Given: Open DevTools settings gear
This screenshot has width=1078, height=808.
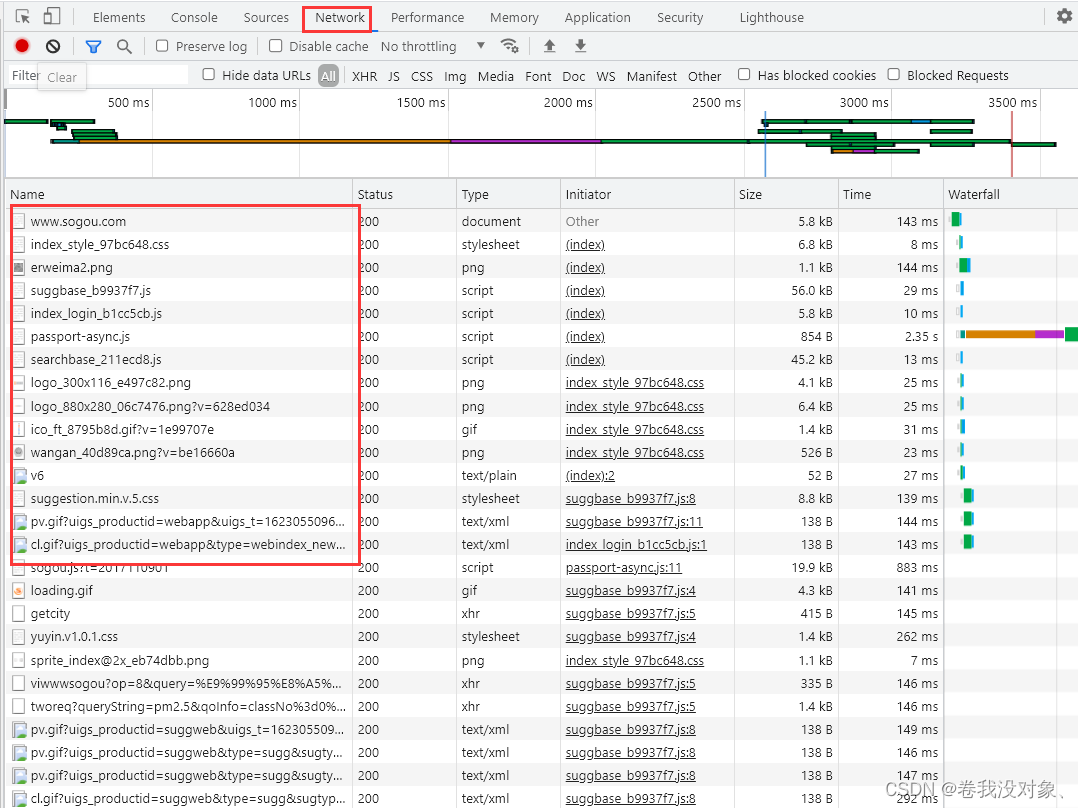Looking at the screenshot, I should coord(1064,16).
